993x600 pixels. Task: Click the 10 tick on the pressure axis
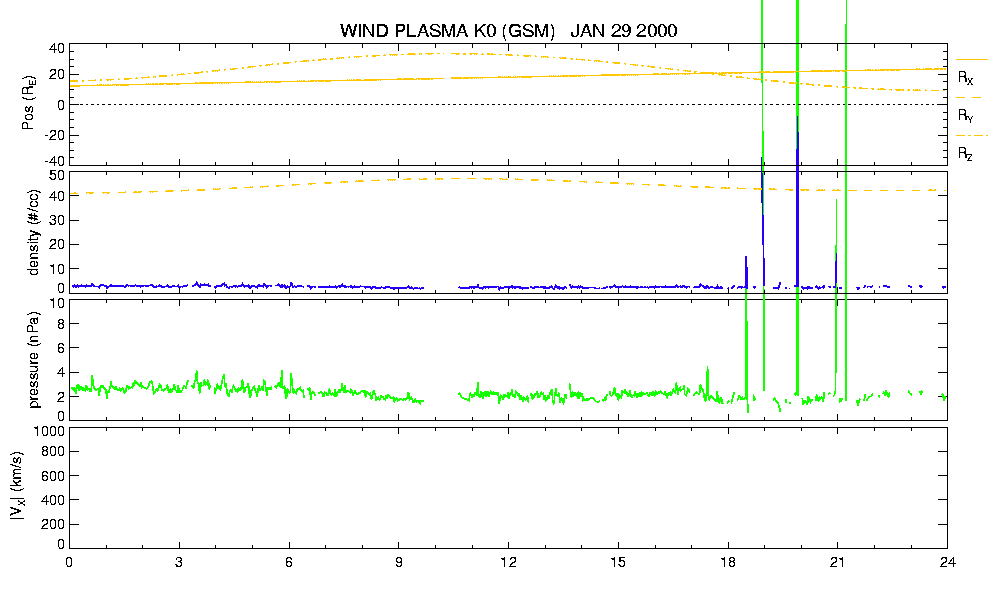click(56, 303)
